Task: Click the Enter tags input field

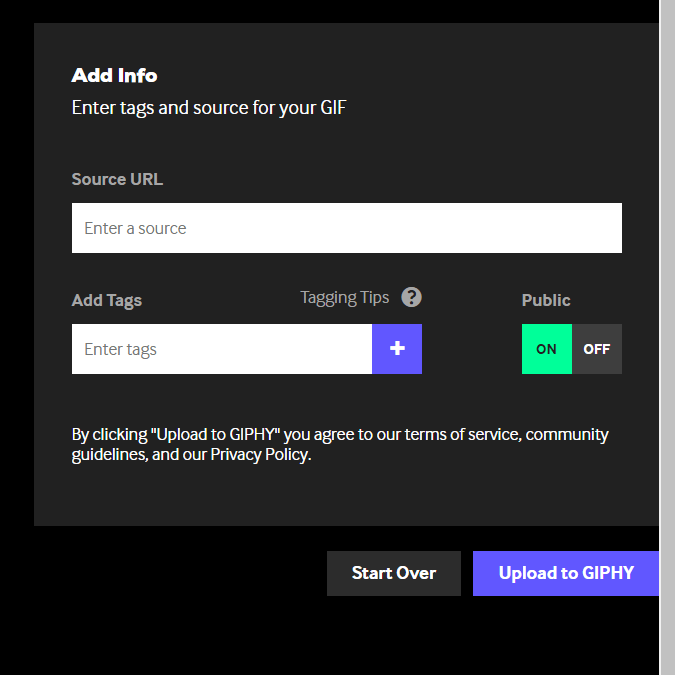Action: (222, 349)
